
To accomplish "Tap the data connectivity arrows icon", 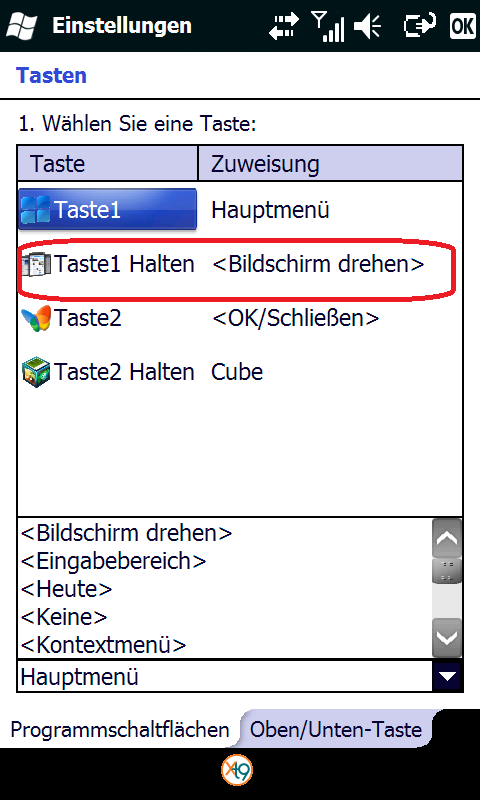I will [285, 26].
